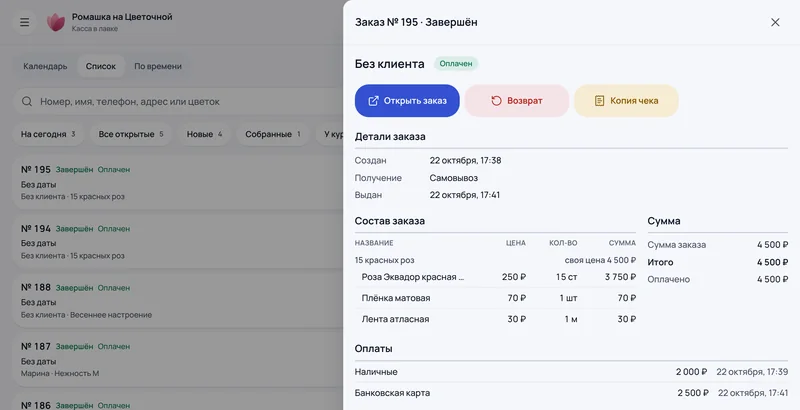The width and height of the screenshot is (800, 410).
Task: Click the Заказ № 195 · Завершён title
Action: [x=416, y=22]
